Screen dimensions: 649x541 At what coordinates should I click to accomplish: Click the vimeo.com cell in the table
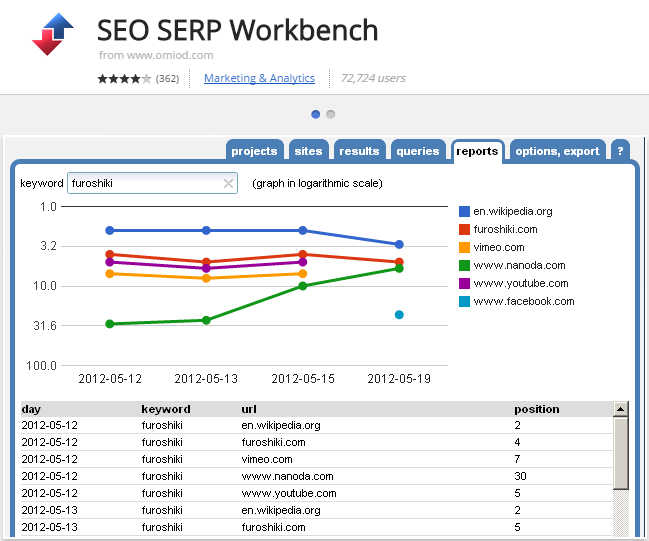click(x=267, y=459)
